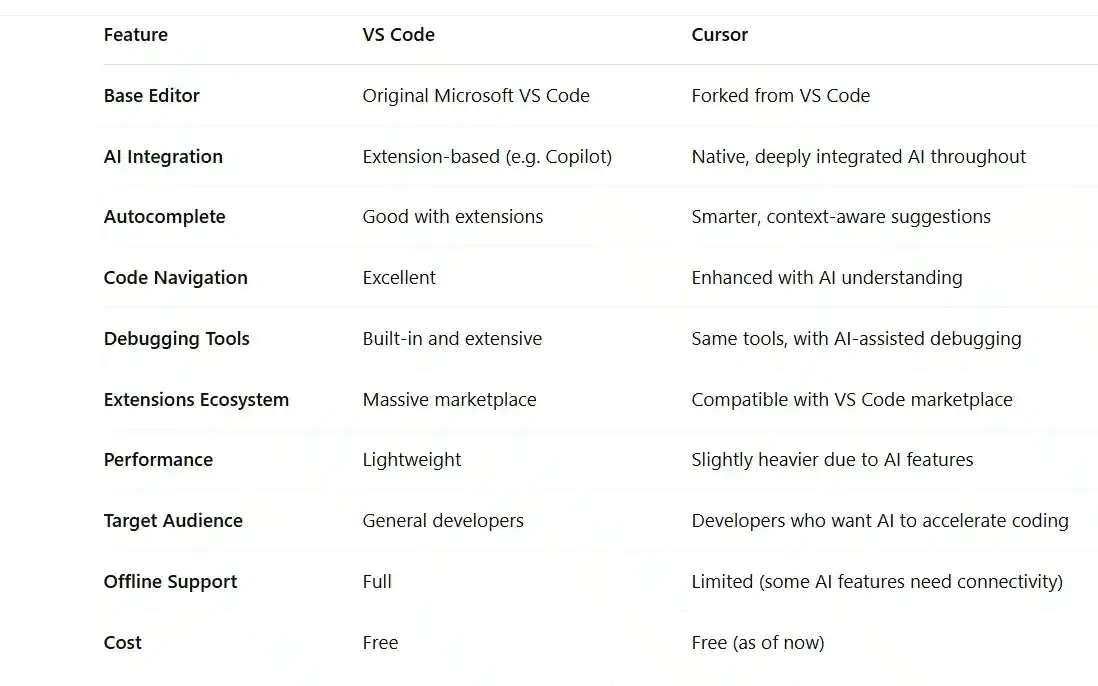Select the 'Slightly heavier due to AI features' cell

pos(832,460)
